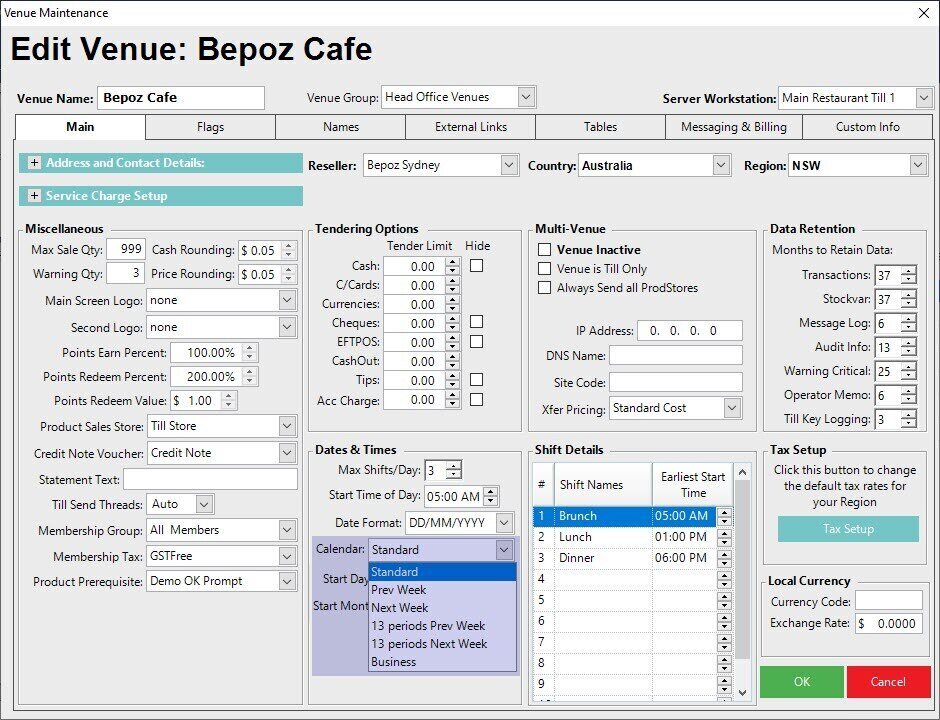
Task: Increase the Points Earn Percent value
Action: (x=250, y=348)
